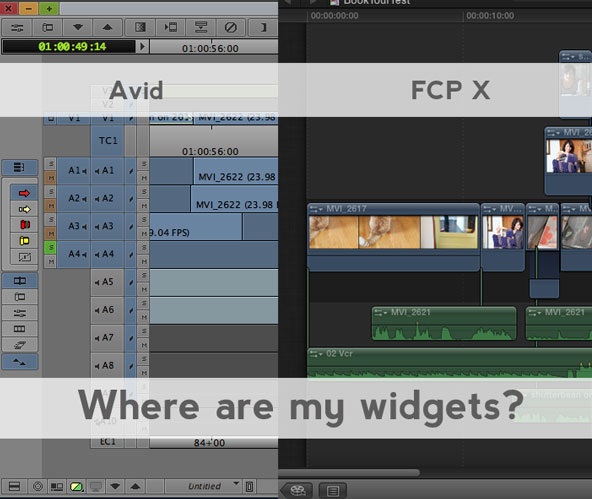Select the record A1 track selector
Viewport: 592px width, 499px height.
(x=108, y=171)
